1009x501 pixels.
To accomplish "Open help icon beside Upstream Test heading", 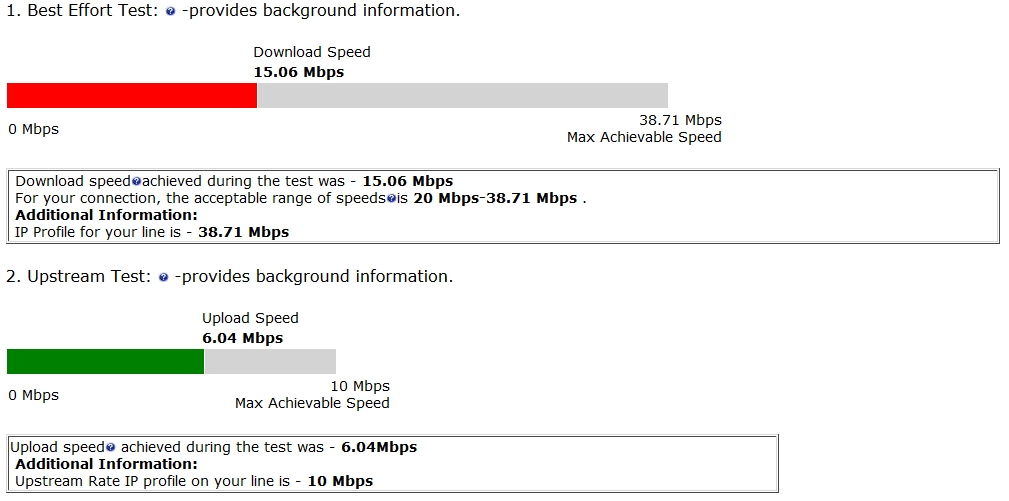I will (x=164, y=278).
